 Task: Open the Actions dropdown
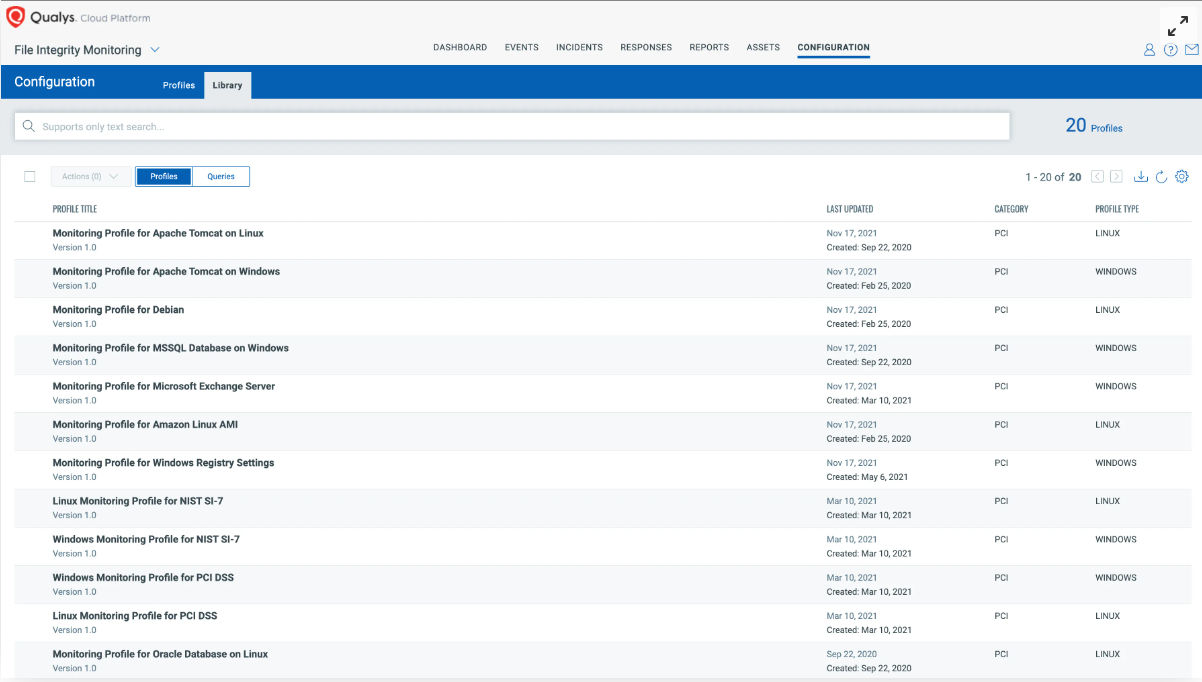90,176
